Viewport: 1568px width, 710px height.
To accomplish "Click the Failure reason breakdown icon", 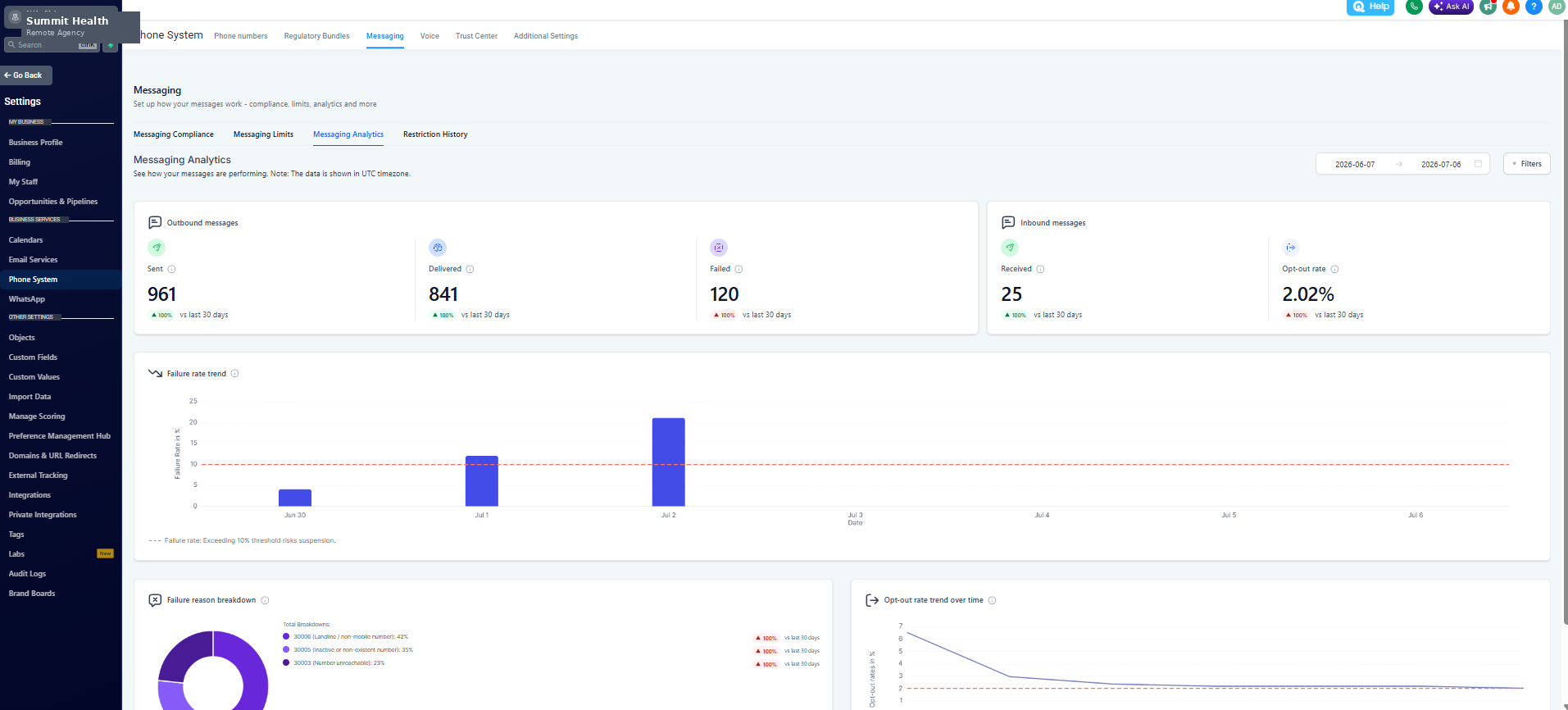I will coord(155,600).
